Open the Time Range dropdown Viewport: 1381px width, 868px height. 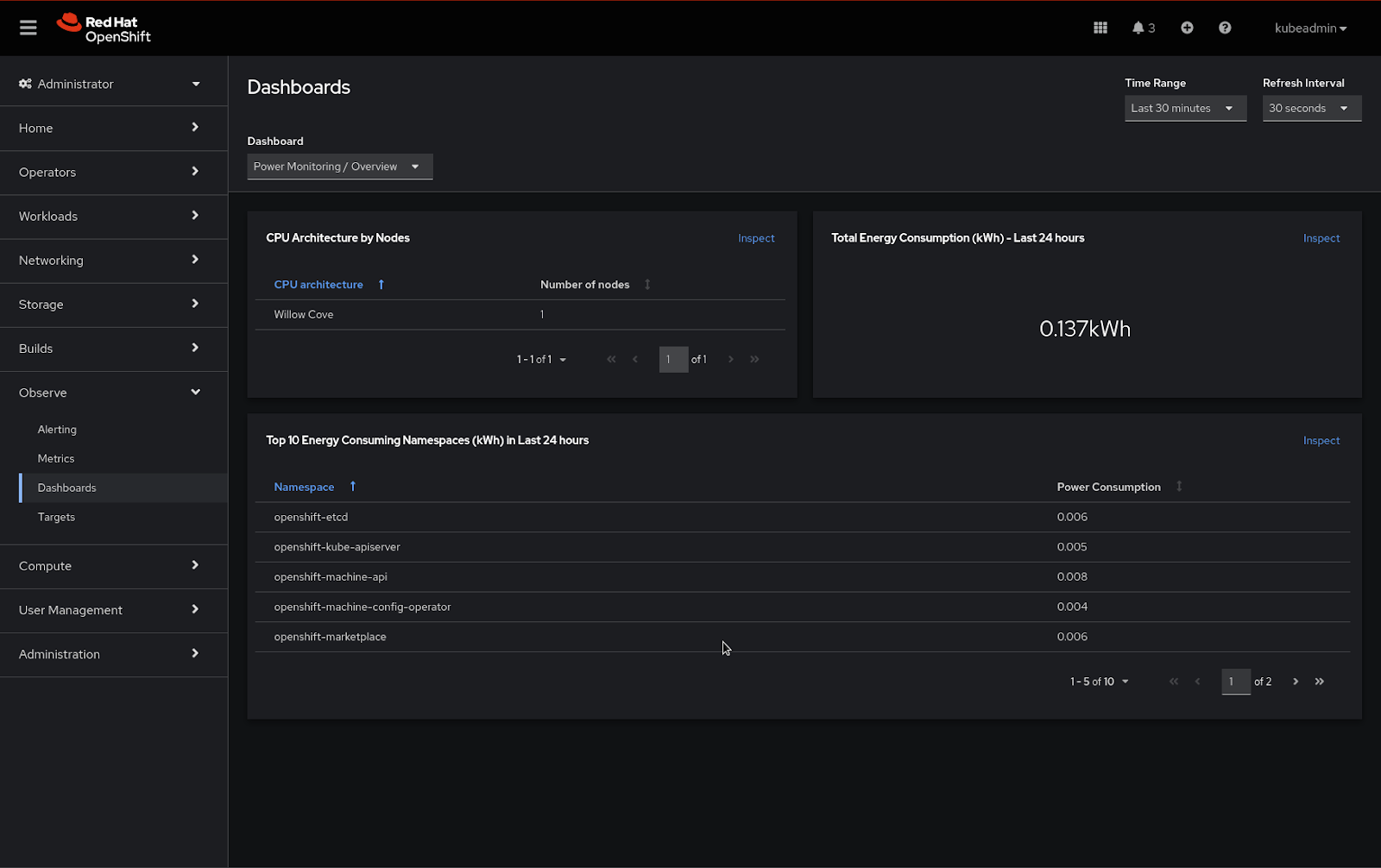[1184, 108]
